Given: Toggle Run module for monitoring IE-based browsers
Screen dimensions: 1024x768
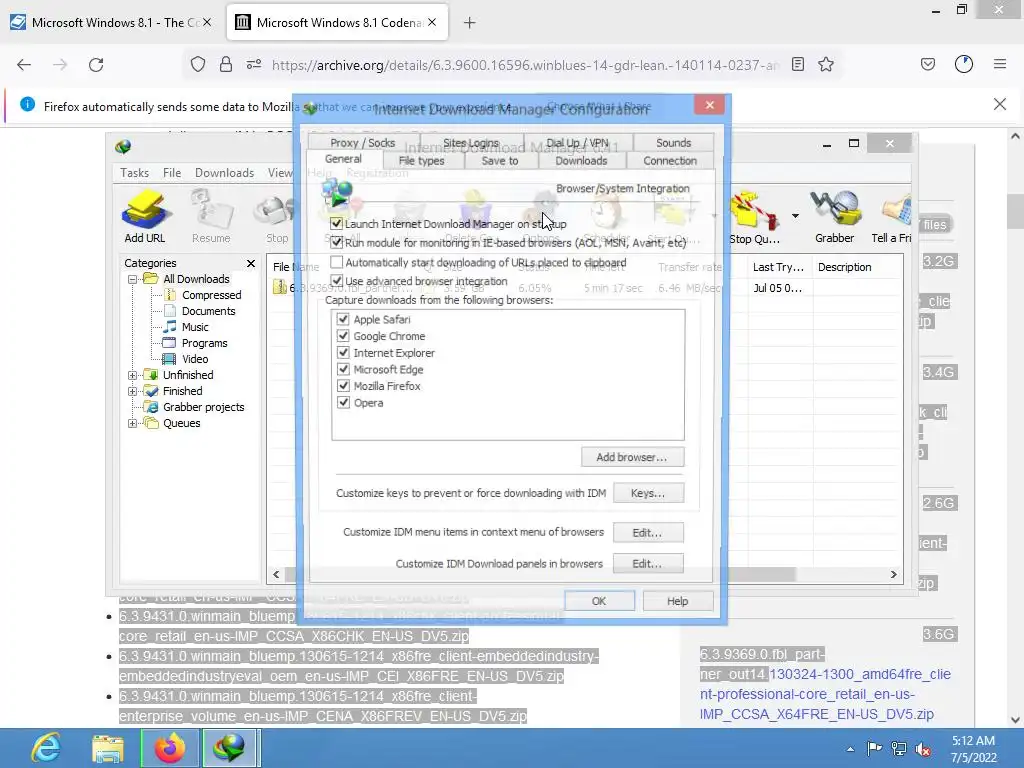Looking at the screenshot, I should click(x=337, y=242).
